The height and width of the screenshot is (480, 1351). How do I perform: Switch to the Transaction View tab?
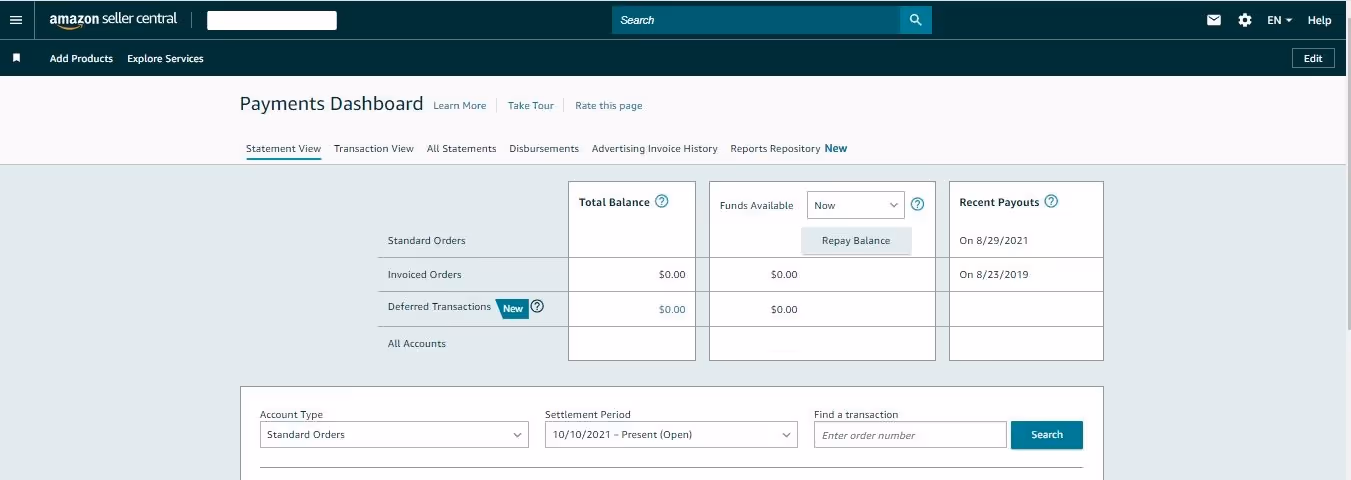(x=374, y=149)
